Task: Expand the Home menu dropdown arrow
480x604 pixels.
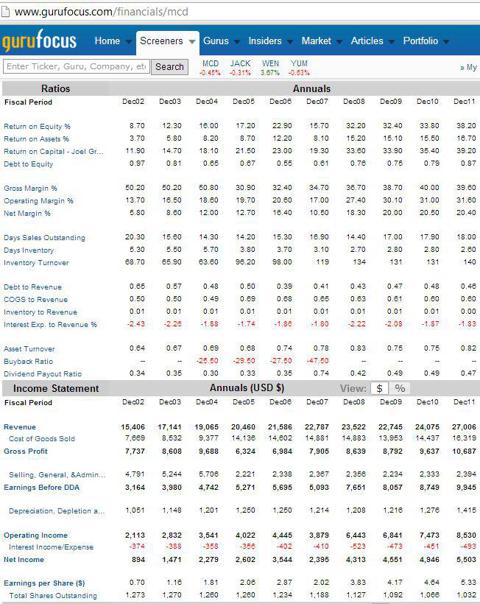Action: [x=129, y=42]
